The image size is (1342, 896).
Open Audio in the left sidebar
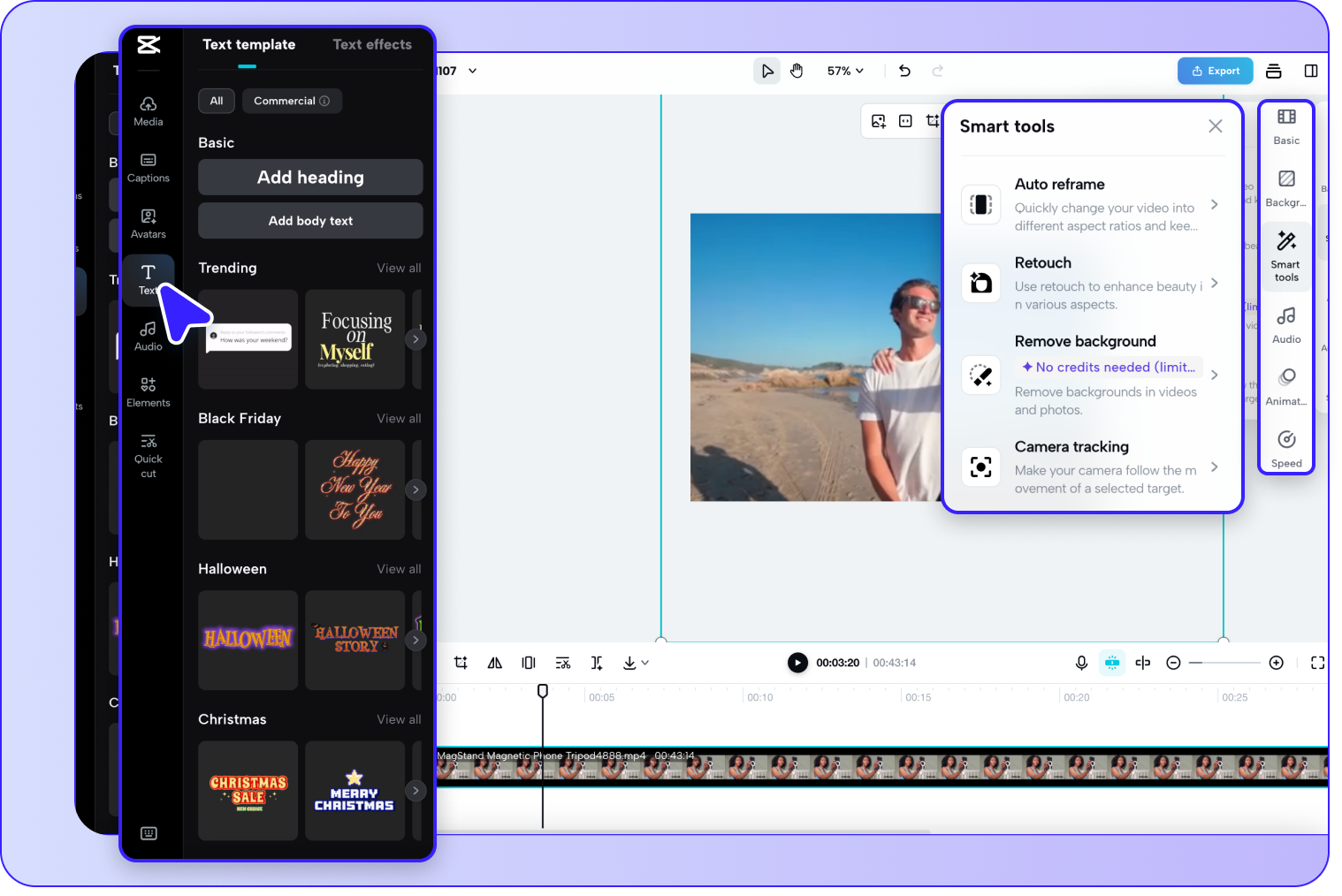pos(149,336)
